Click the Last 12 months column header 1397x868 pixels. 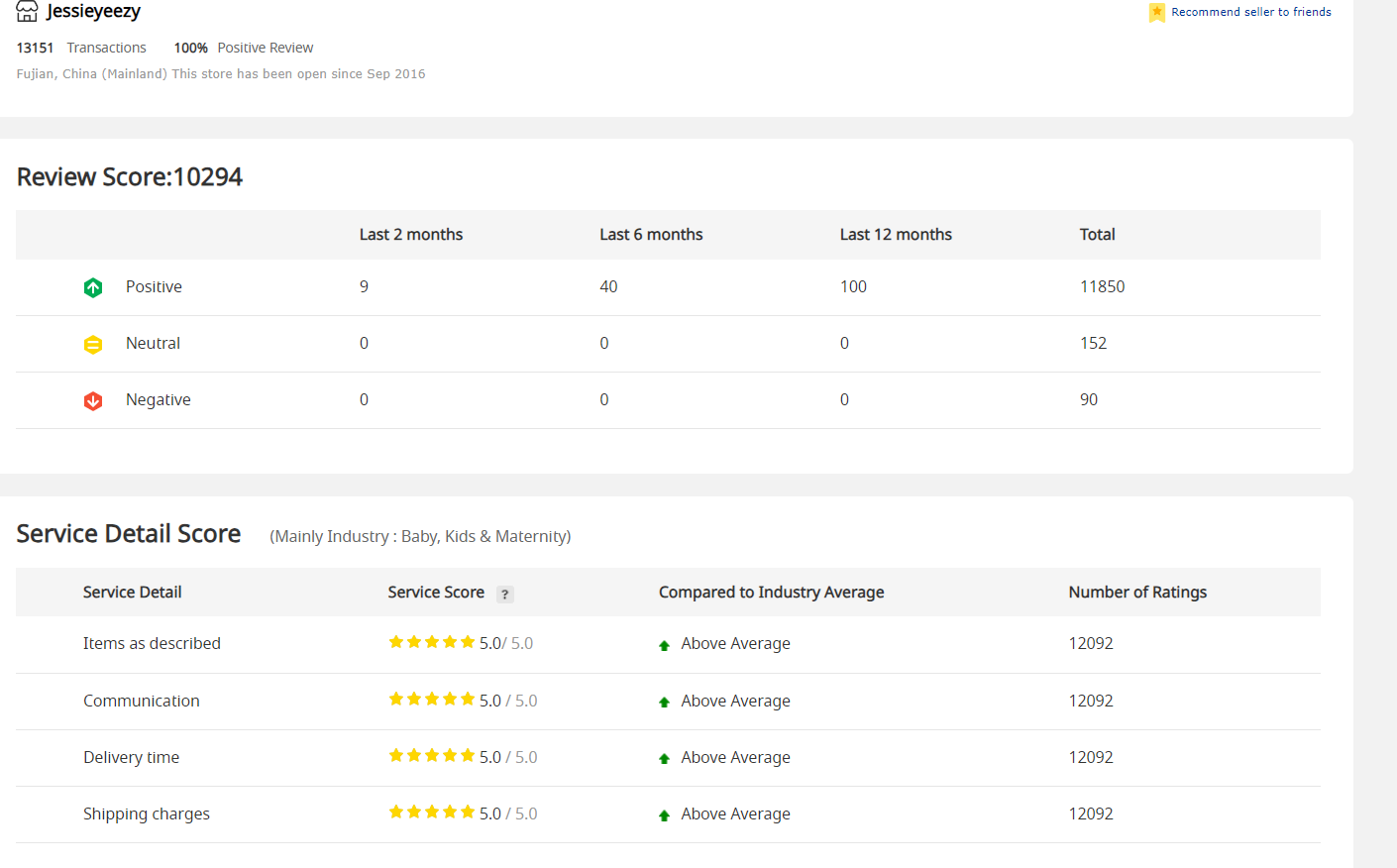pyautogui.click(x=896, y=235)
